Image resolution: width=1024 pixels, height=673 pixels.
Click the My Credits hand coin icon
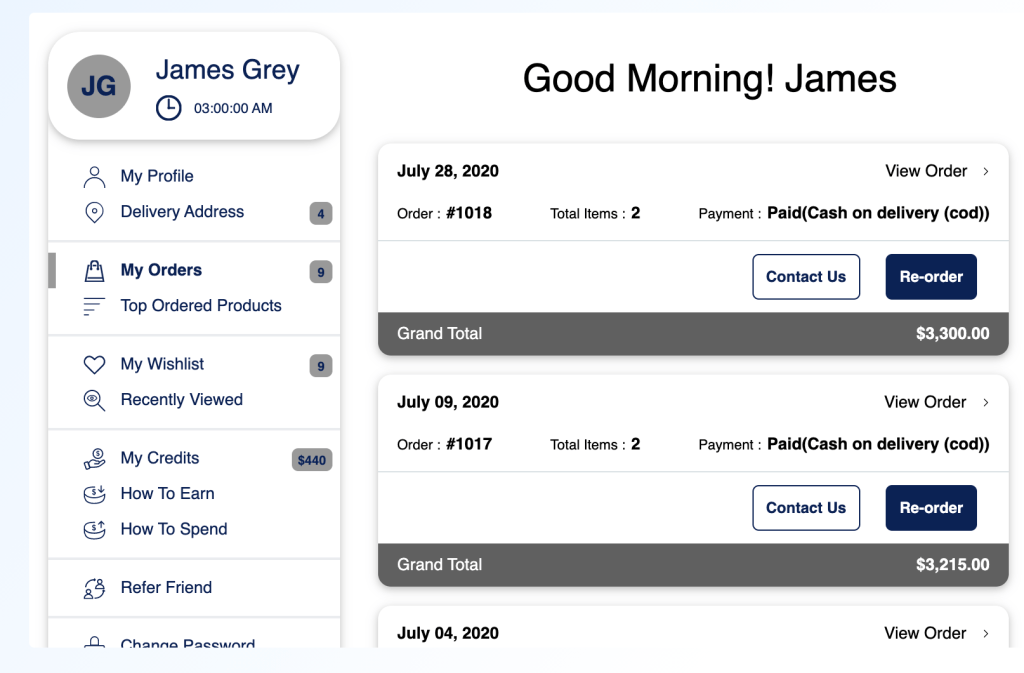(94, 458)
